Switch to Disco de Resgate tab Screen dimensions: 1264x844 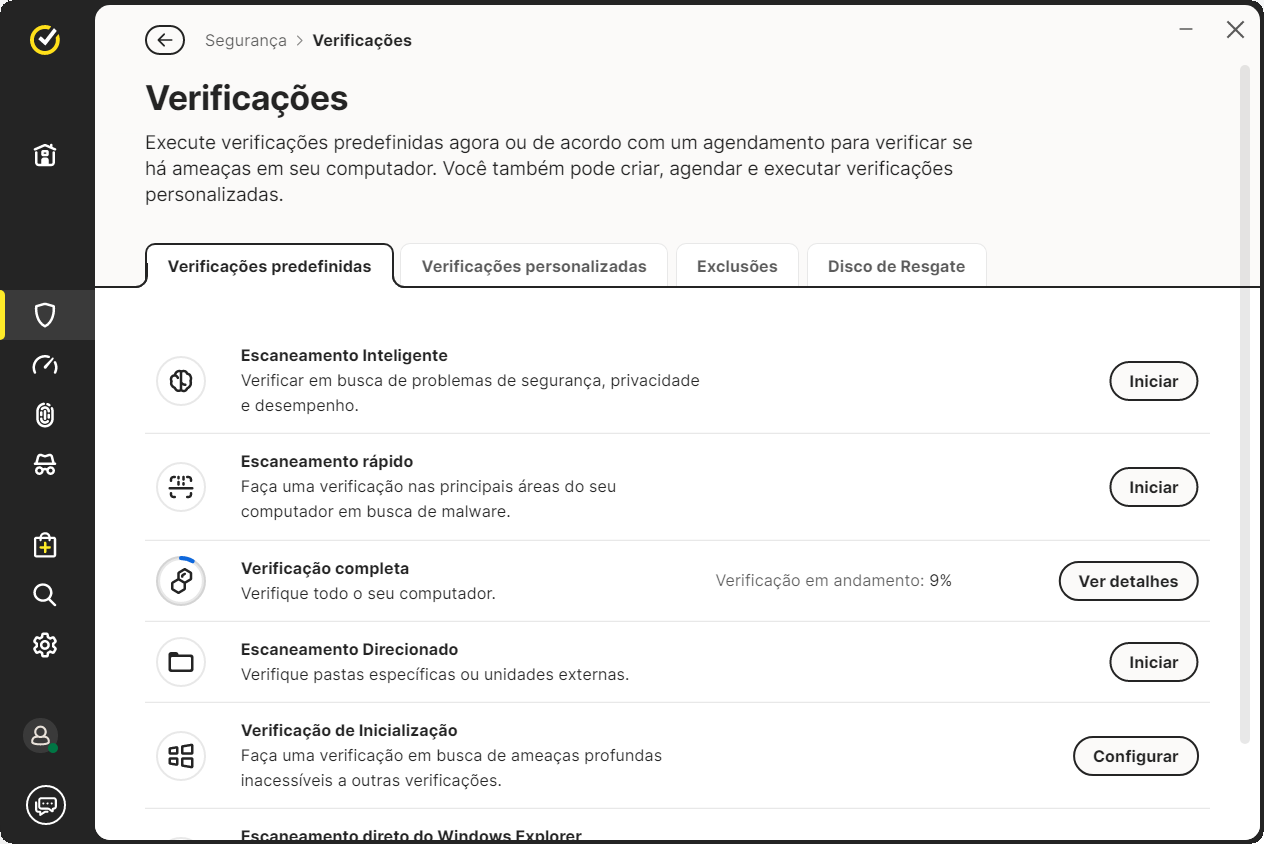(x=896, y=266)
